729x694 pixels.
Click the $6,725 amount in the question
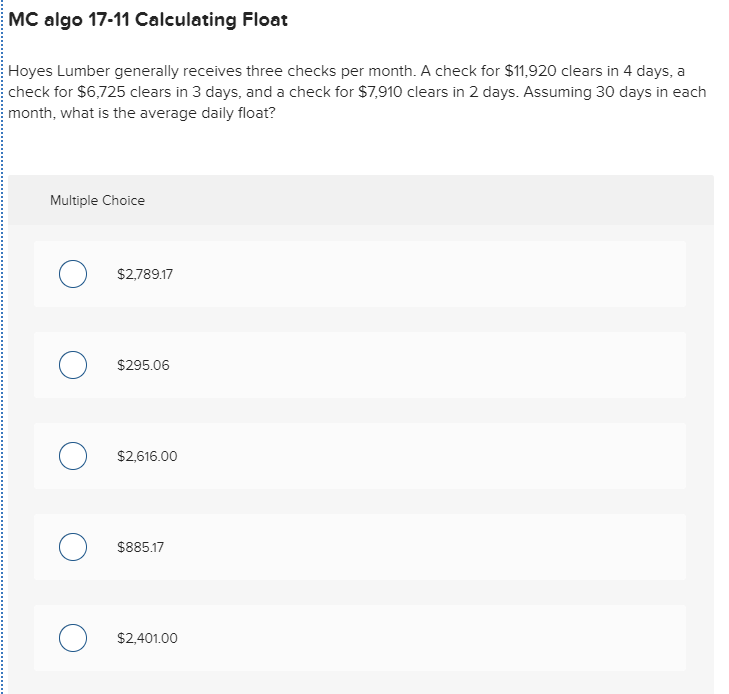[x=101, y=92]
